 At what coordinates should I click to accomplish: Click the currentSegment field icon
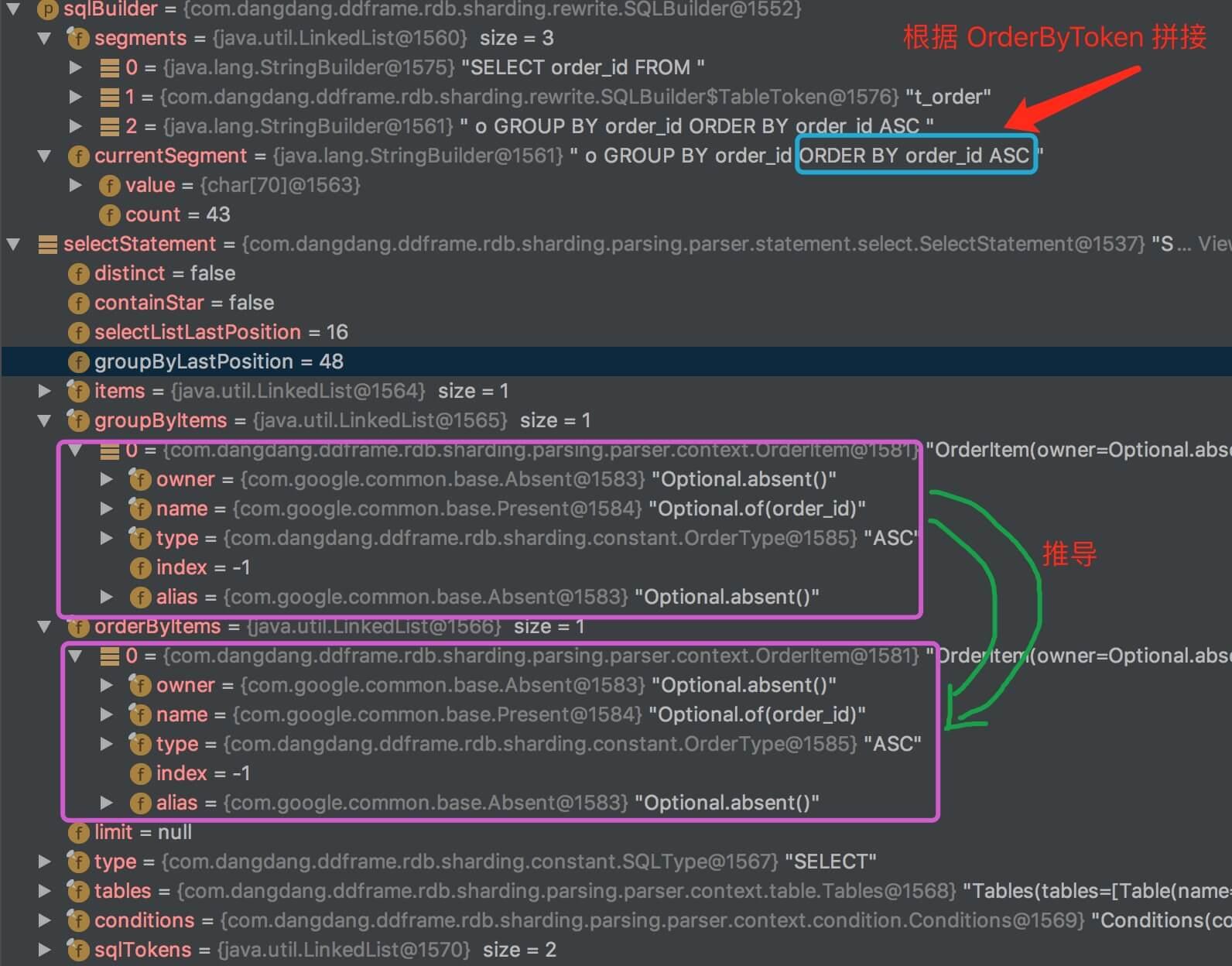pos(78,156)
